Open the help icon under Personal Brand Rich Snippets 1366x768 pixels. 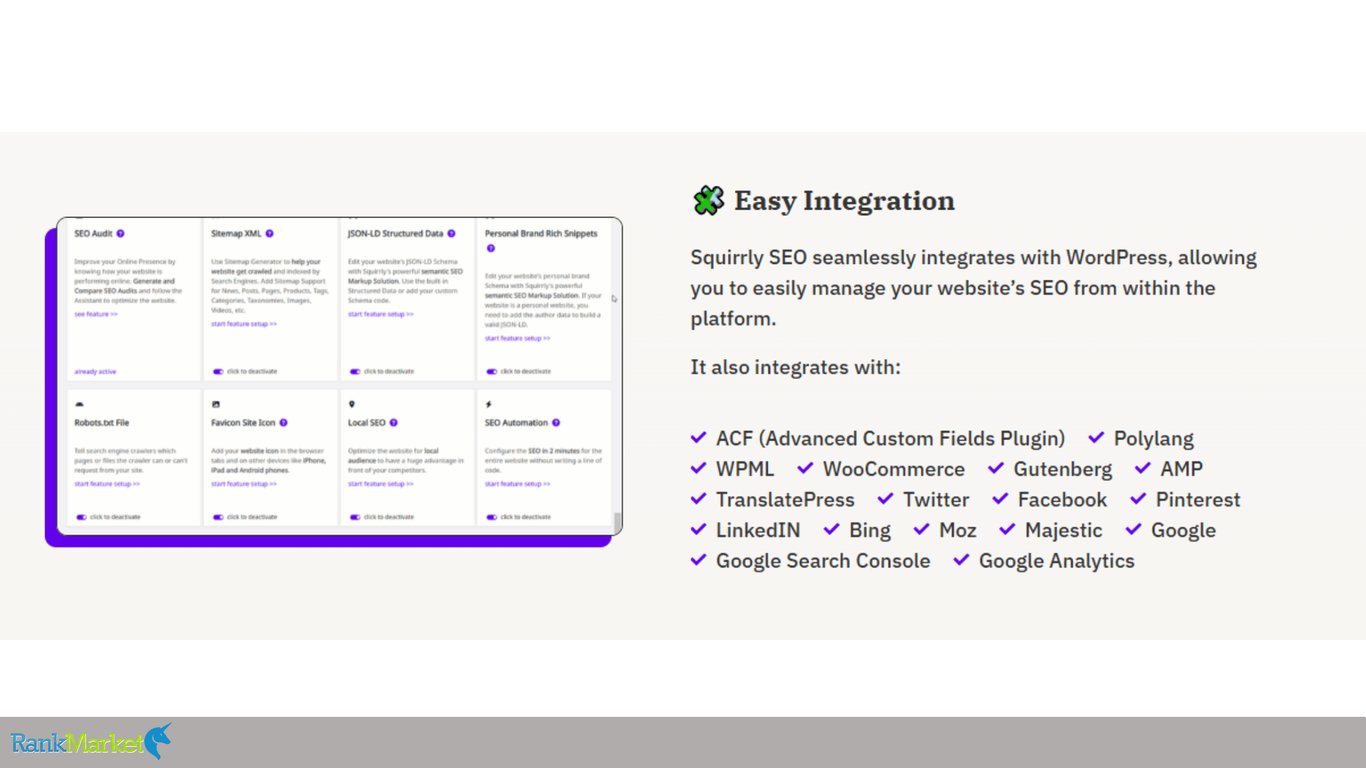490,248
